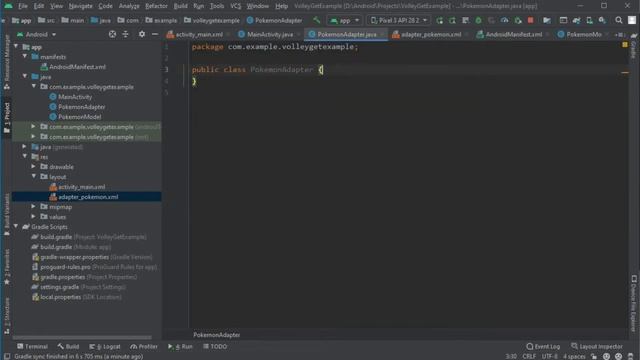
Task: Open the Navigate menu
Action: [x=80, y=6]
